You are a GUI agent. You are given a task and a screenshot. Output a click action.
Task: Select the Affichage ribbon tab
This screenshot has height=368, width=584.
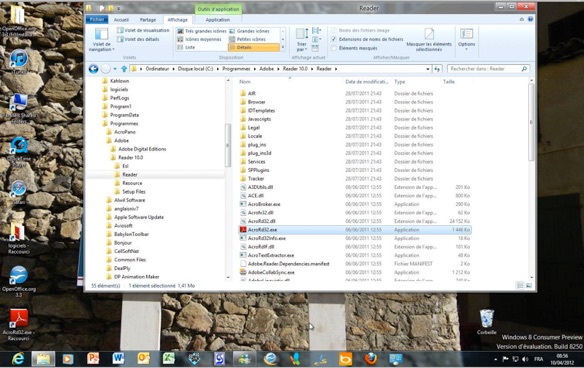tap(178, 20)
